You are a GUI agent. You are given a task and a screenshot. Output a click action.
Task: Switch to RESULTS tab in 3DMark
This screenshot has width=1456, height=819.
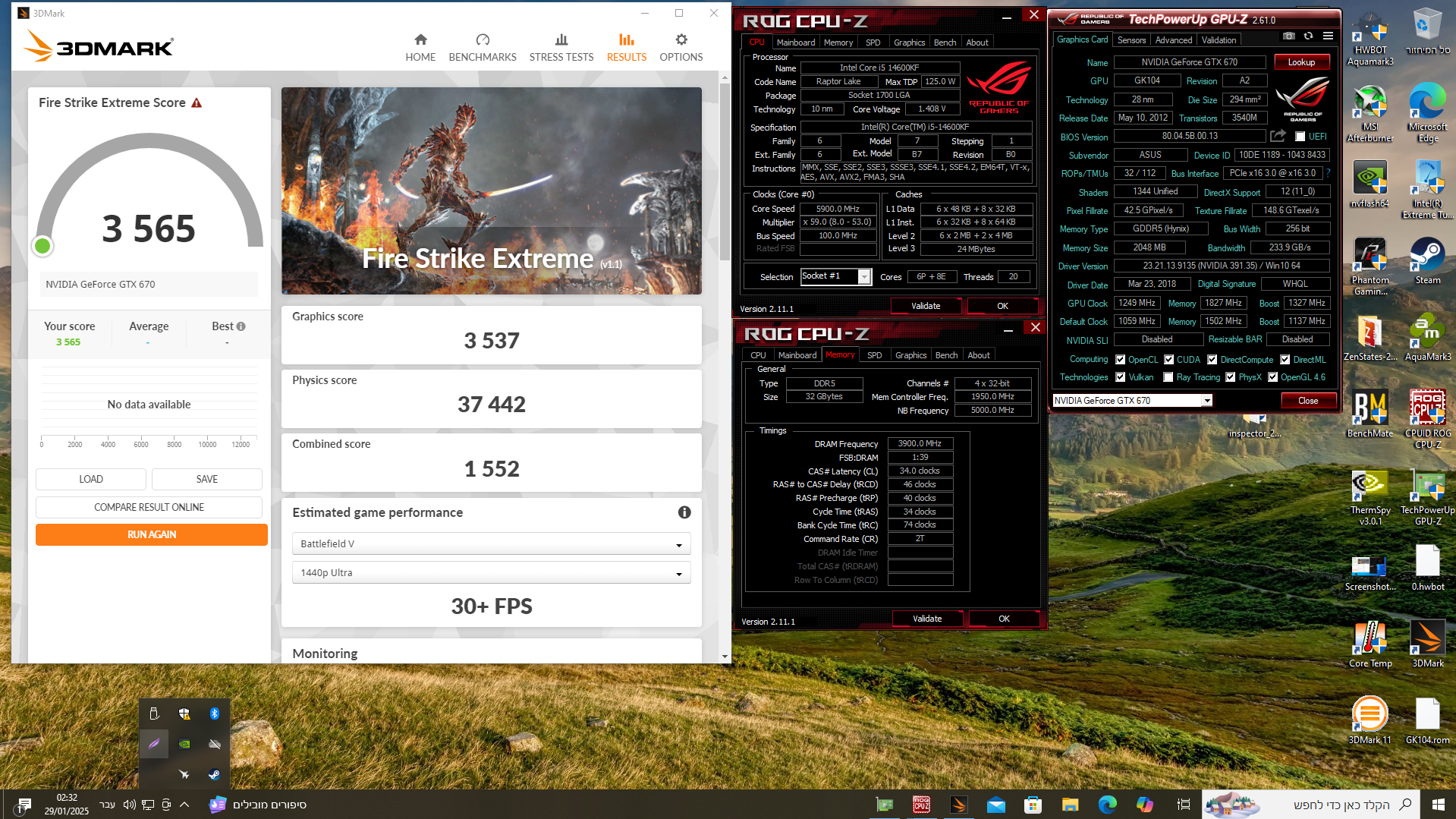coord(627,48)
